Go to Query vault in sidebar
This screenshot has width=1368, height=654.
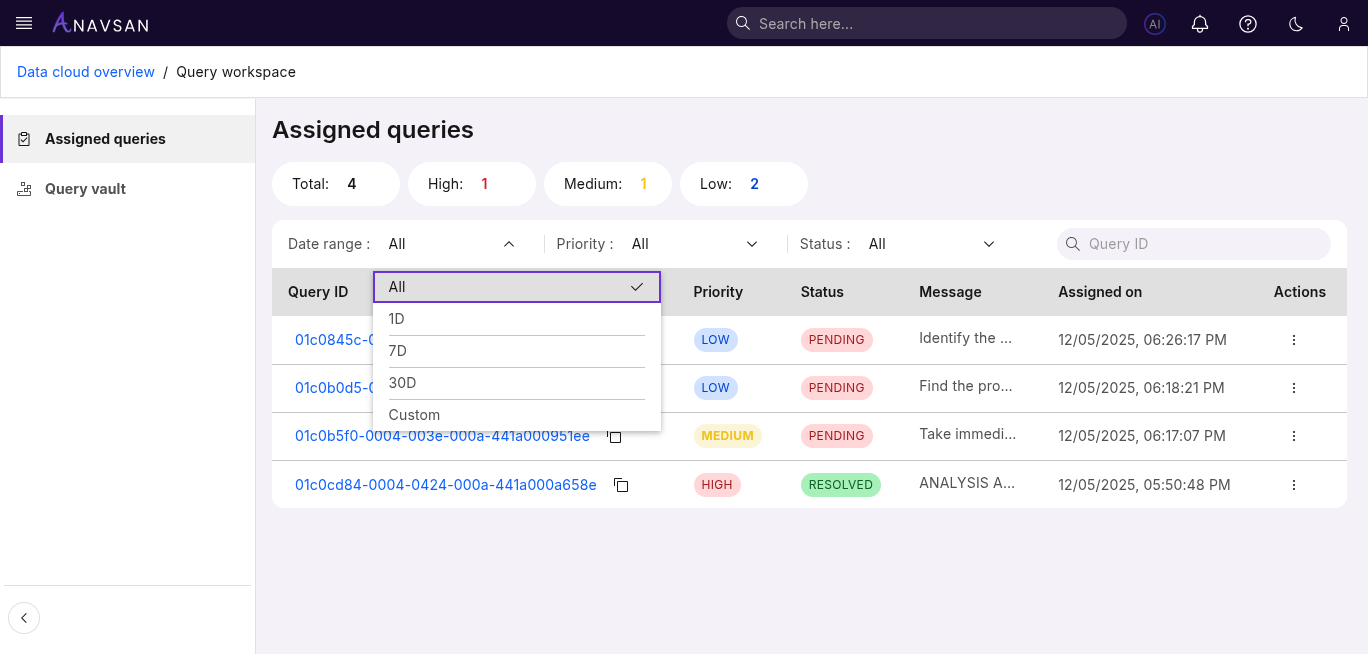tap(85, 189)
